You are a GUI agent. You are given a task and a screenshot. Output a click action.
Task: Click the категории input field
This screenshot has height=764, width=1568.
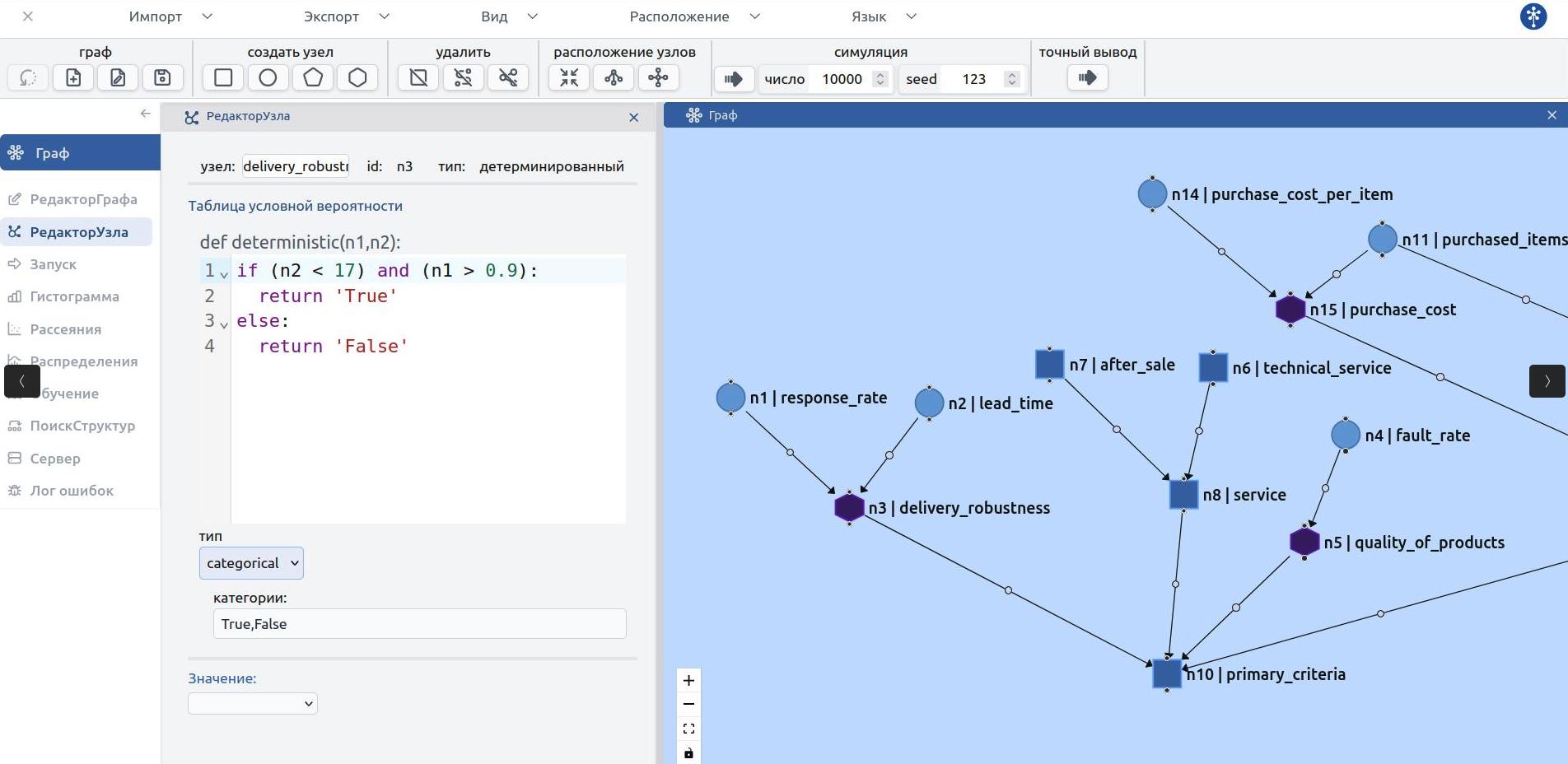click(419, 624)
